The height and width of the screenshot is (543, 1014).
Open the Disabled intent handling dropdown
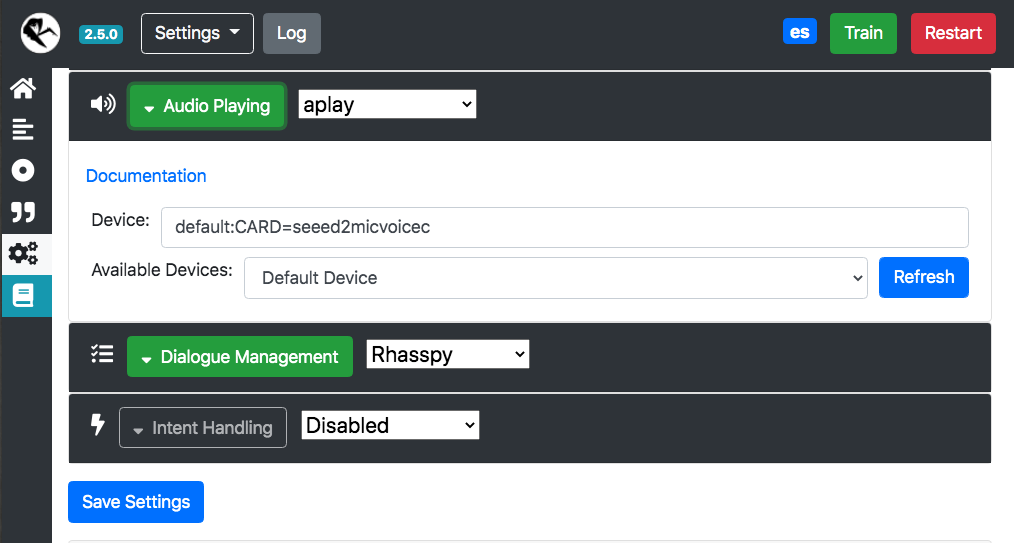pos(391,425)
